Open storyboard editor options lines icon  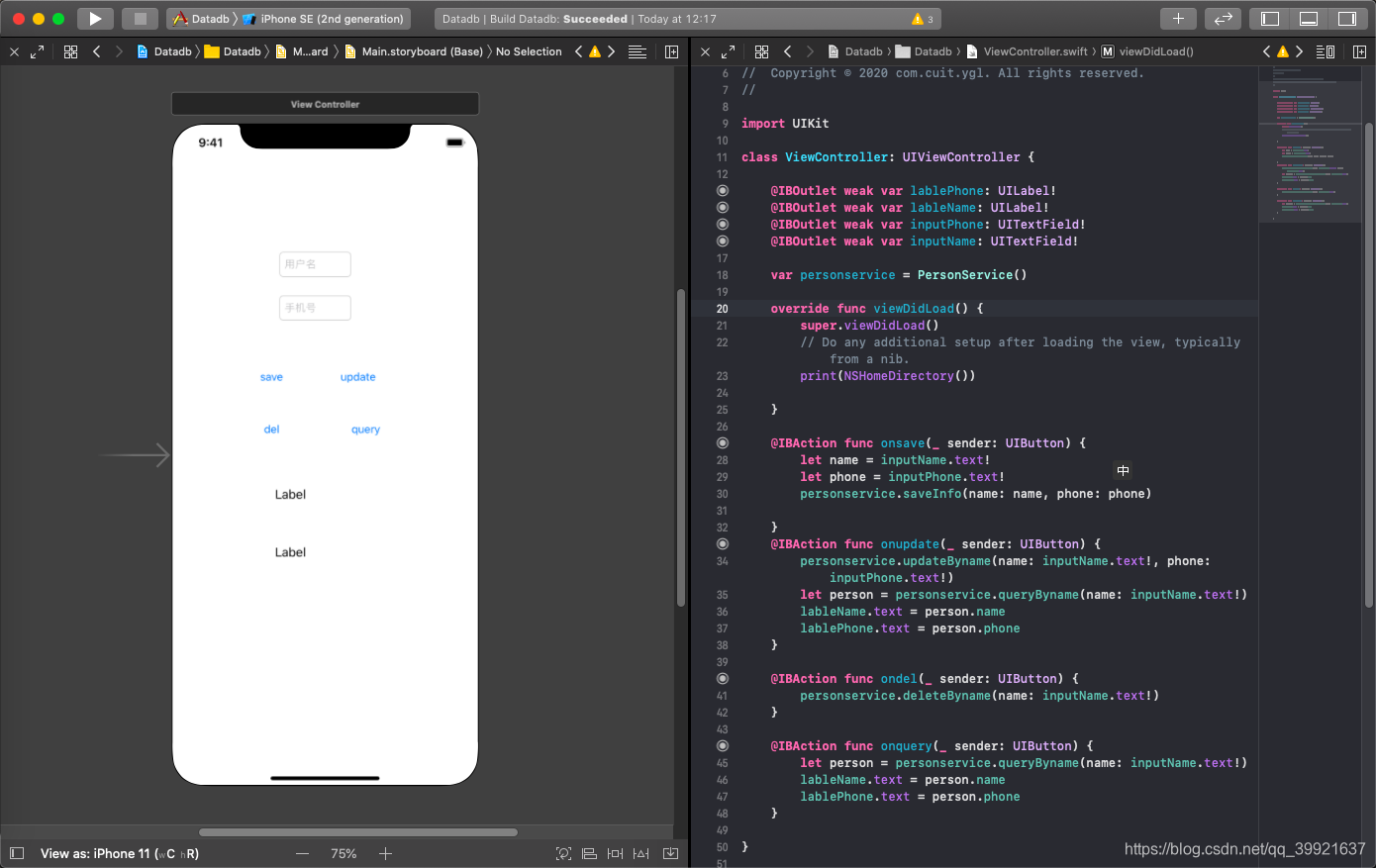point(638,51)
